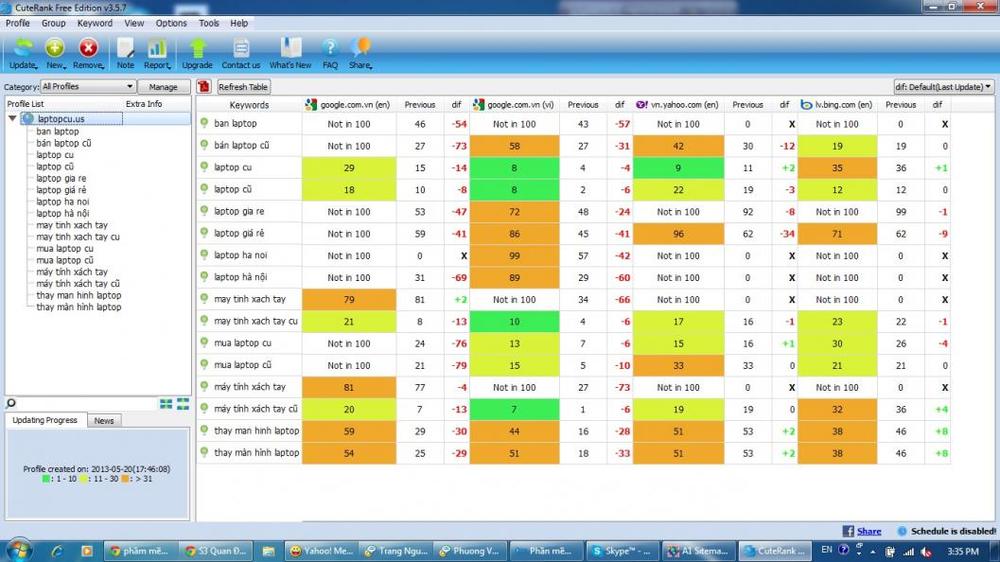Select 'thay màn hình laptop' in profile tree
The height and width of the screenshot is (562, 1000).
coord(78,307)
